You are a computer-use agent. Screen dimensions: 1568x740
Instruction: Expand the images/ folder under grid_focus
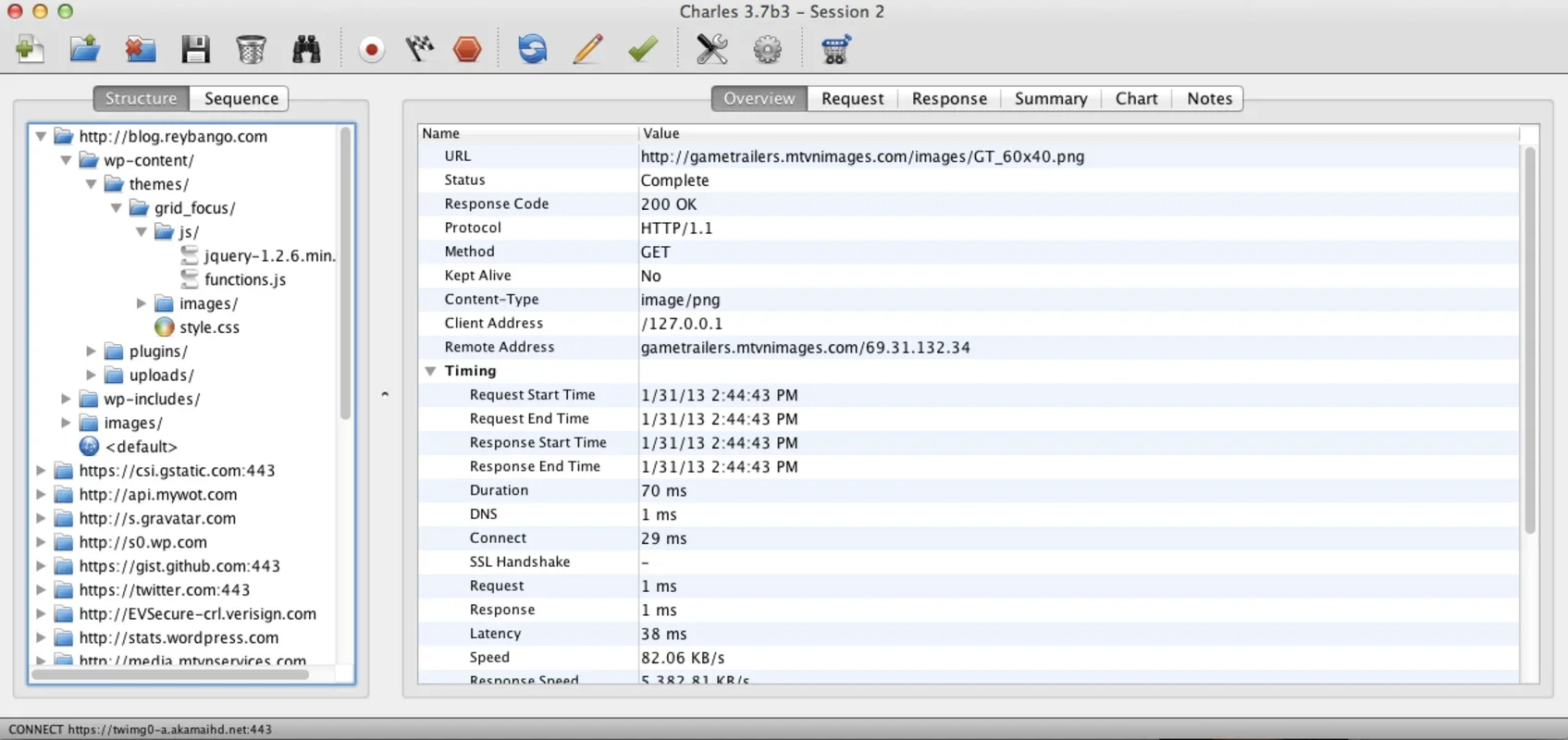[141, 303]
